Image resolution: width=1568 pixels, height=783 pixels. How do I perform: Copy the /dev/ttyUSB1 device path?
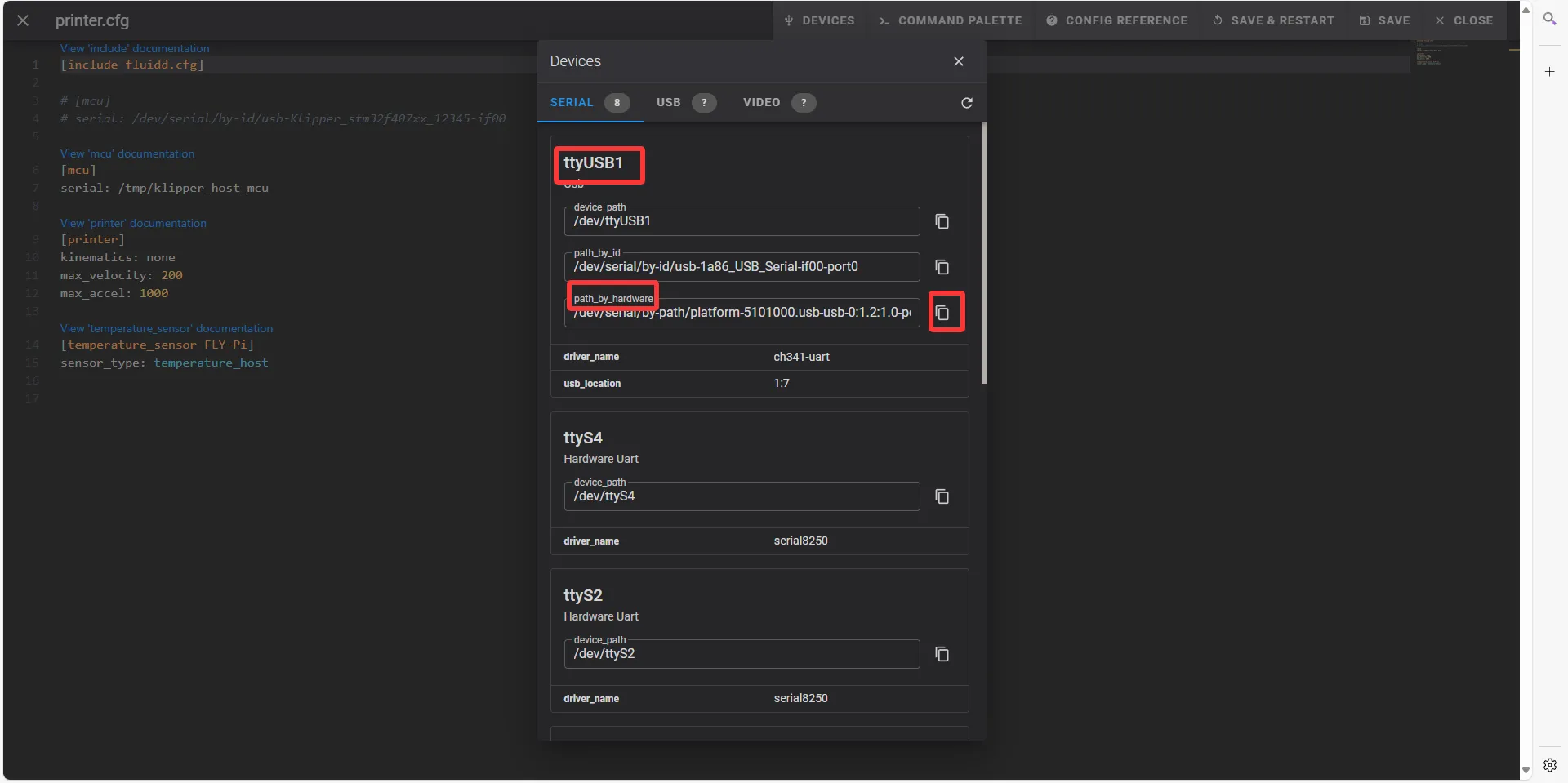coord(942,221)
